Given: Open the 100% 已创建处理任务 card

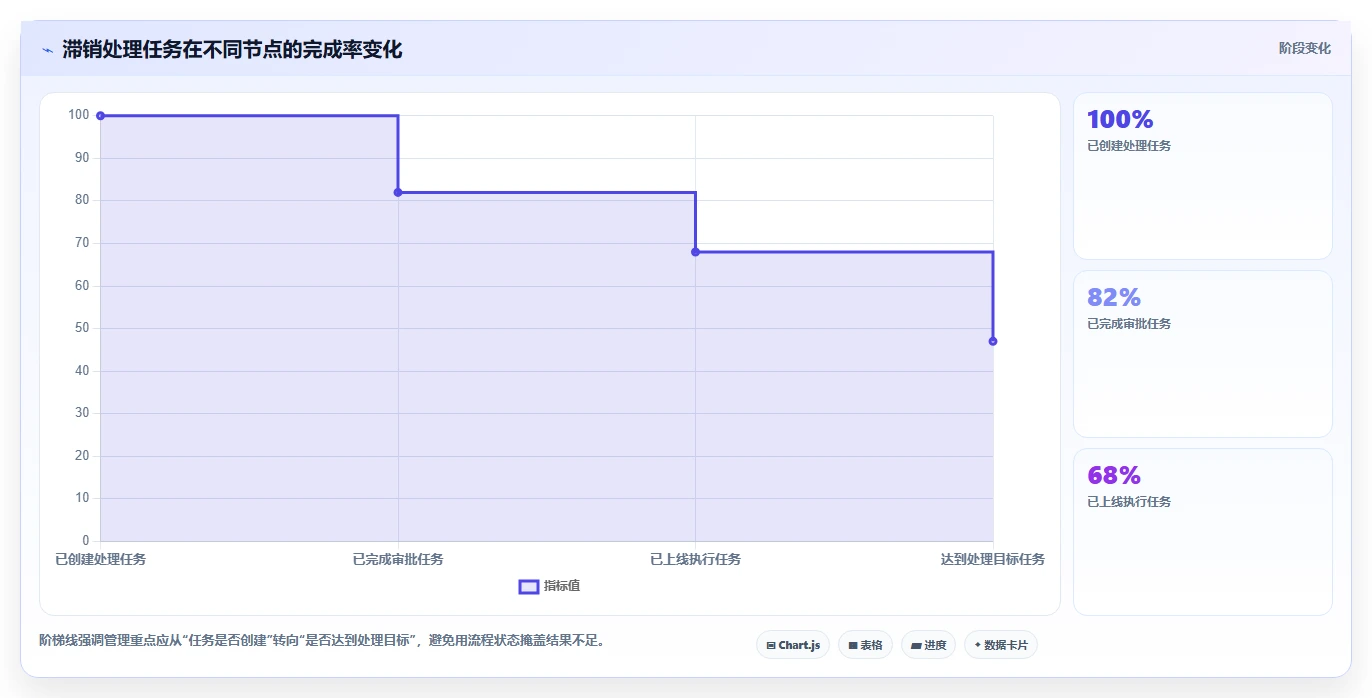Looking at the screenshot, I should (1202, 176).
